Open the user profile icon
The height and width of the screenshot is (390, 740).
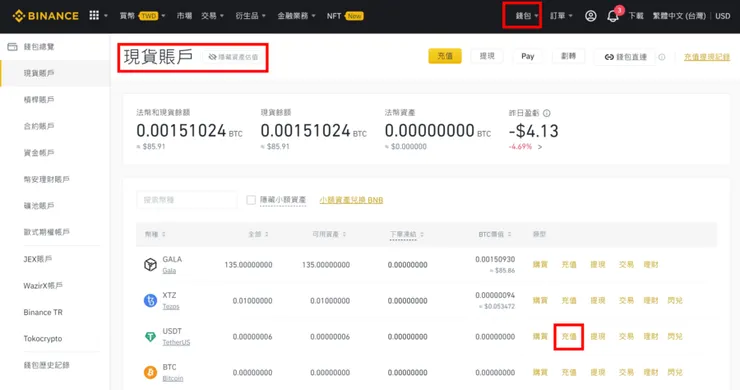point(590,16)
